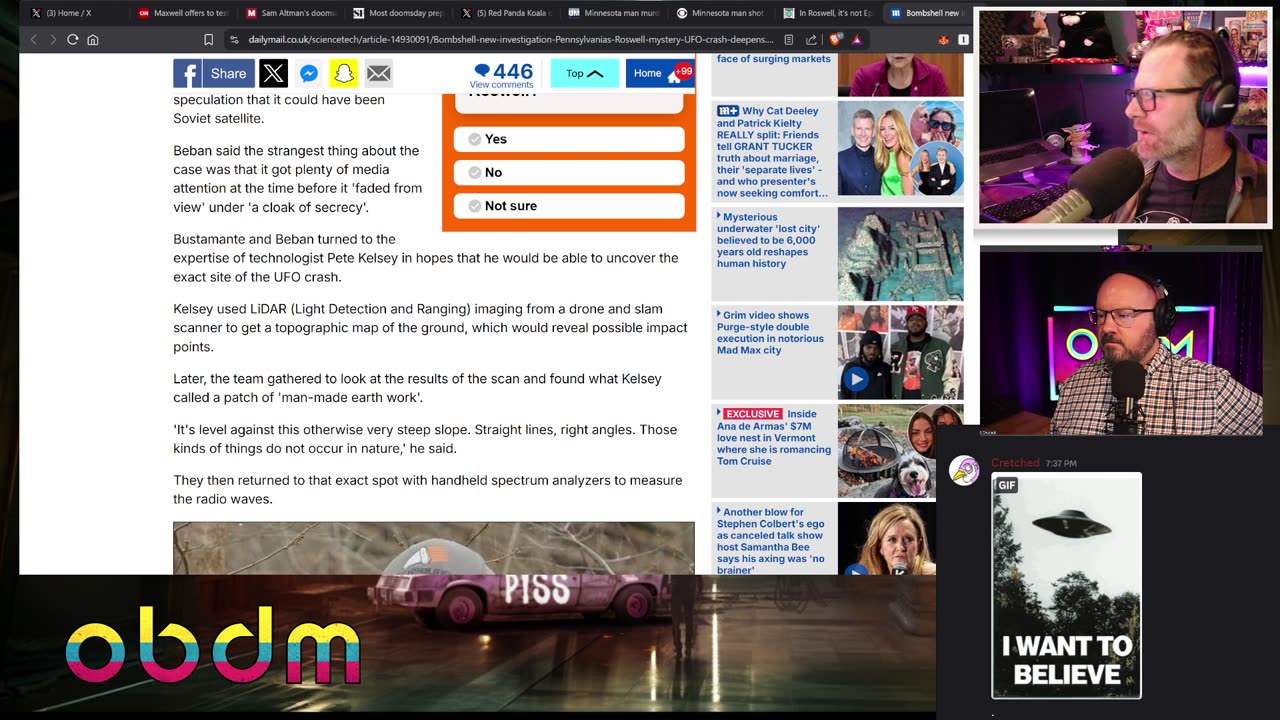This screenshot has width=1280, height=720.
Task: Select the Yes poll option
Action: click(569, 139)
